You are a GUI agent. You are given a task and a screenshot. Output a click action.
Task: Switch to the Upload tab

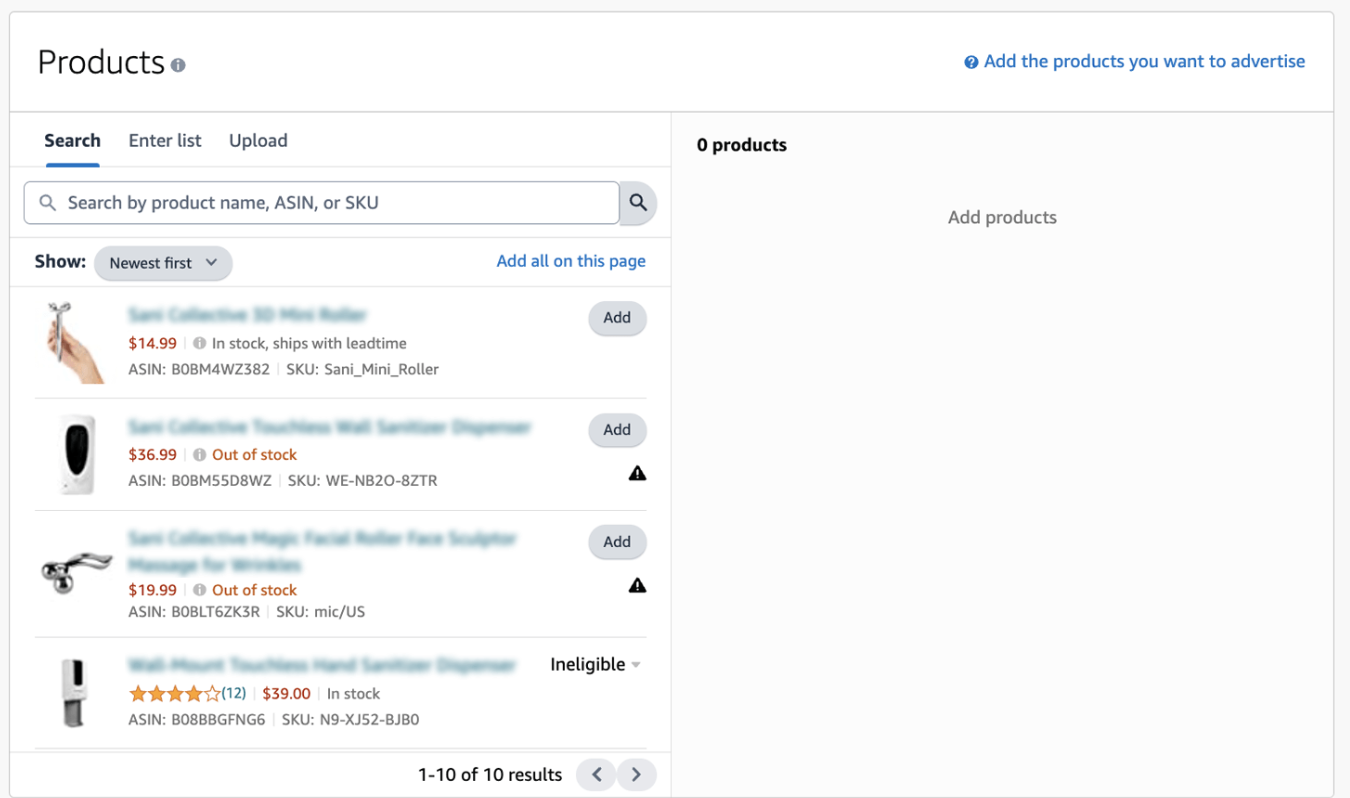click(258, 141)
